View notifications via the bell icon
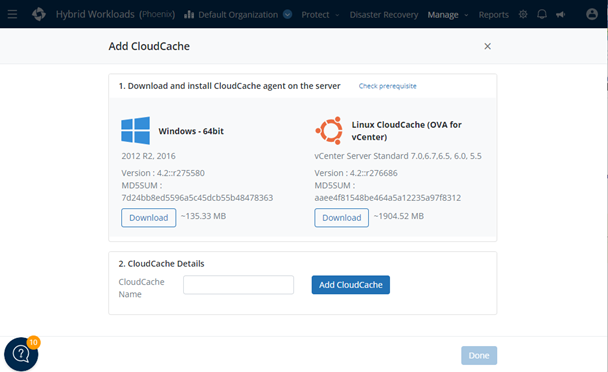This screenshot has height=372, width=608. pos(542,15)
